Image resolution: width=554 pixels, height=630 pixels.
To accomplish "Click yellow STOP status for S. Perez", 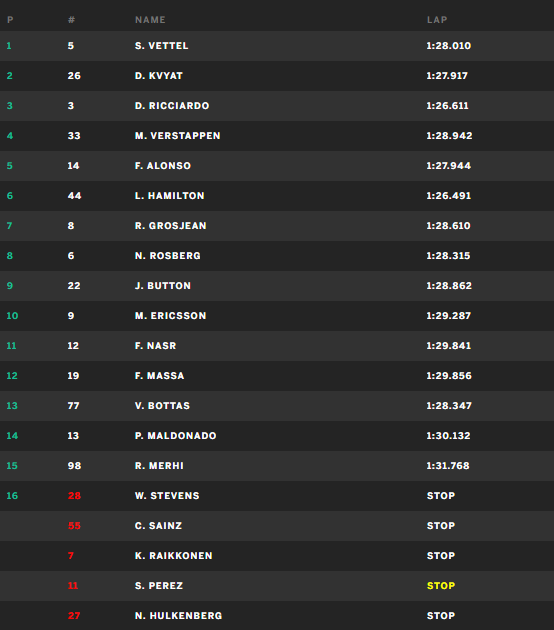I will (x=441, y=586).
